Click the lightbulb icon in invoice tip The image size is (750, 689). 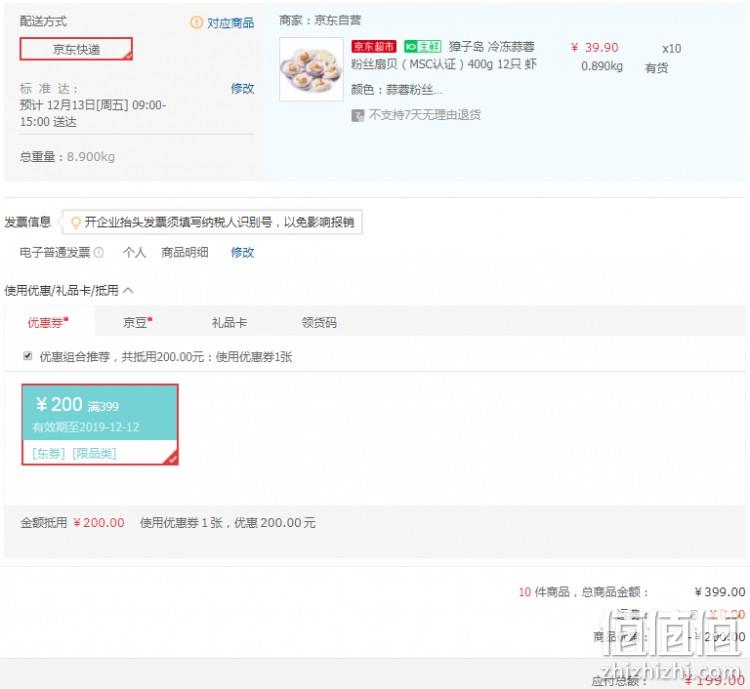click(x=75, y=222)
